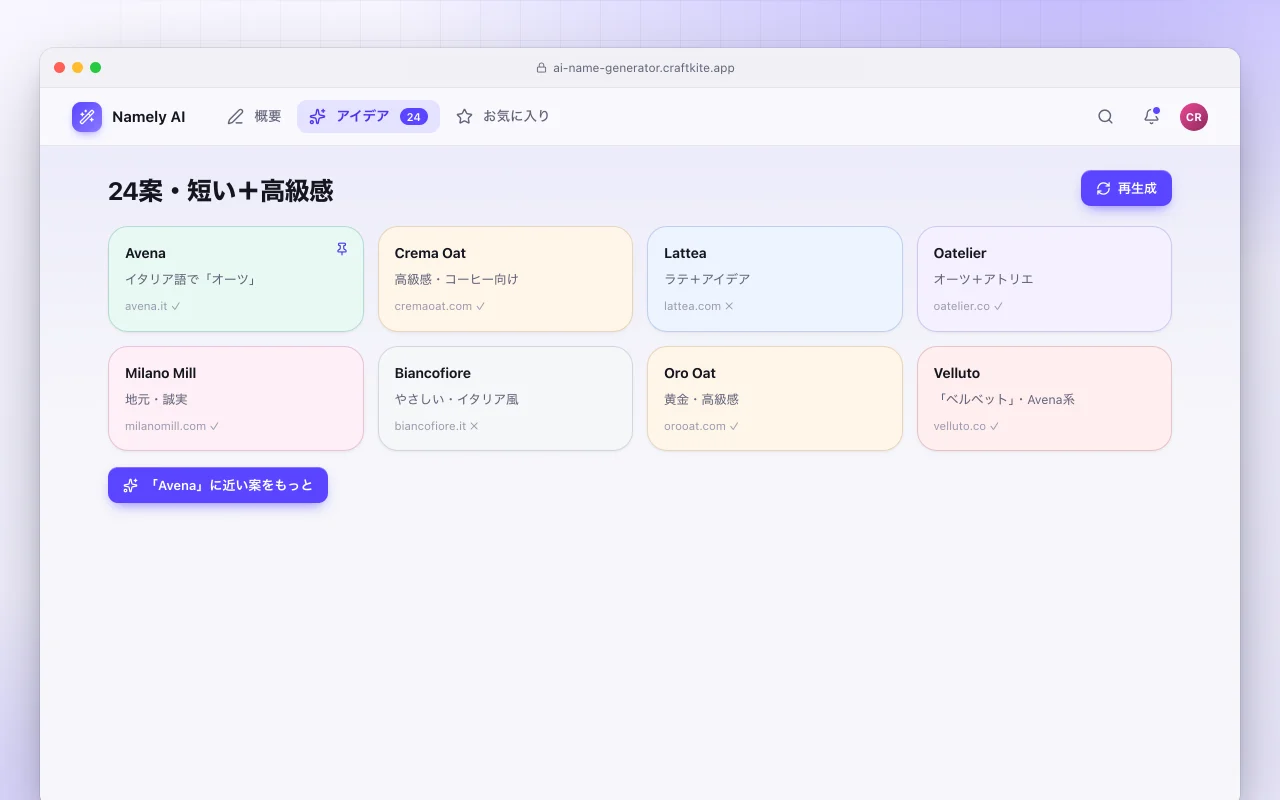The width and height of the screenshot is (1280, 800).
Task: Click the ラテ+アイデア description
Action: pos(707,279)
